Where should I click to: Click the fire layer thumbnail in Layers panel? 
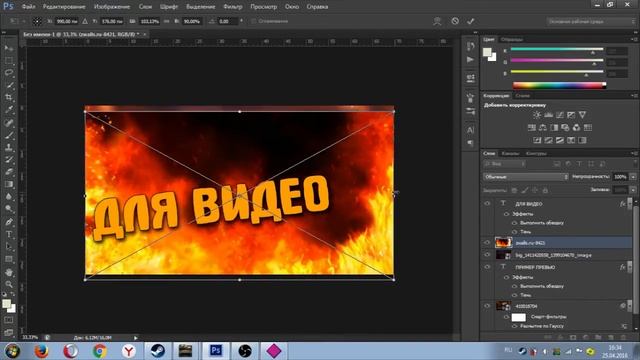[503, 242]
